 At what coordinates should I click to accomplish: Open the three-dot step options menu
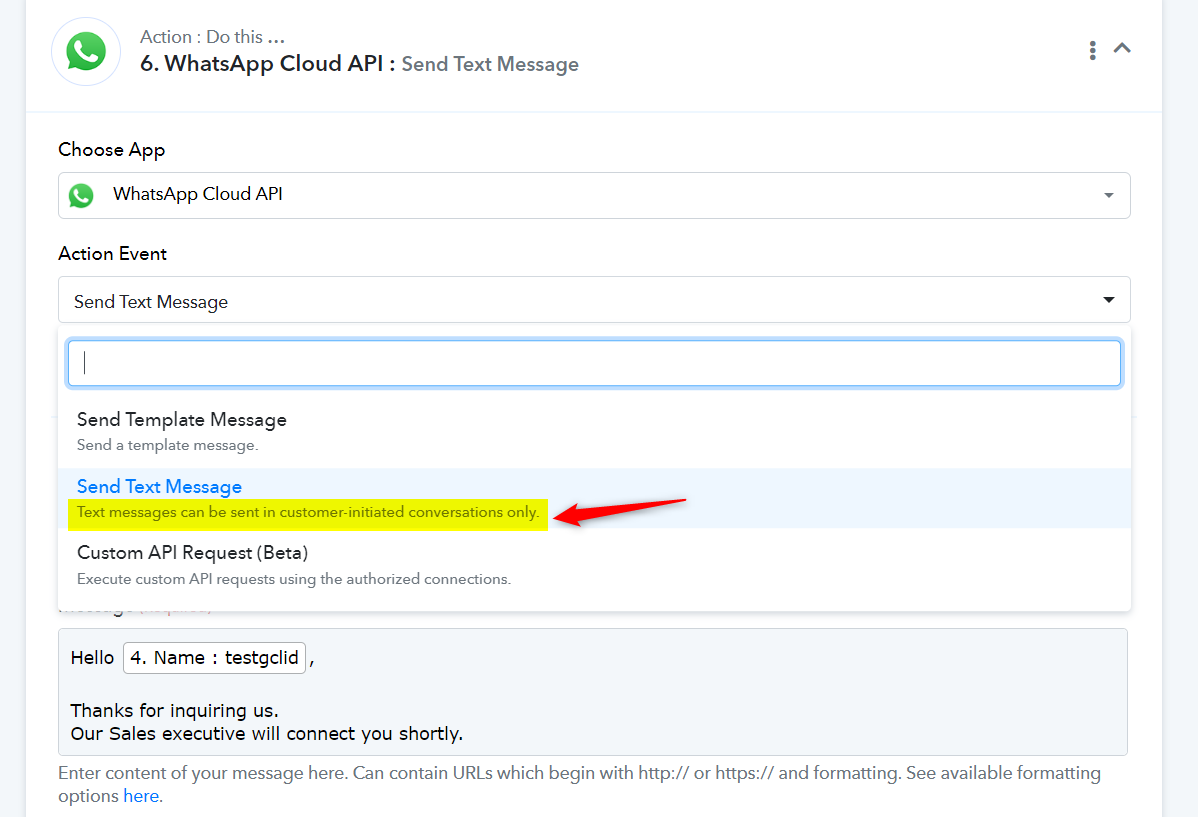click(1093, 50)
